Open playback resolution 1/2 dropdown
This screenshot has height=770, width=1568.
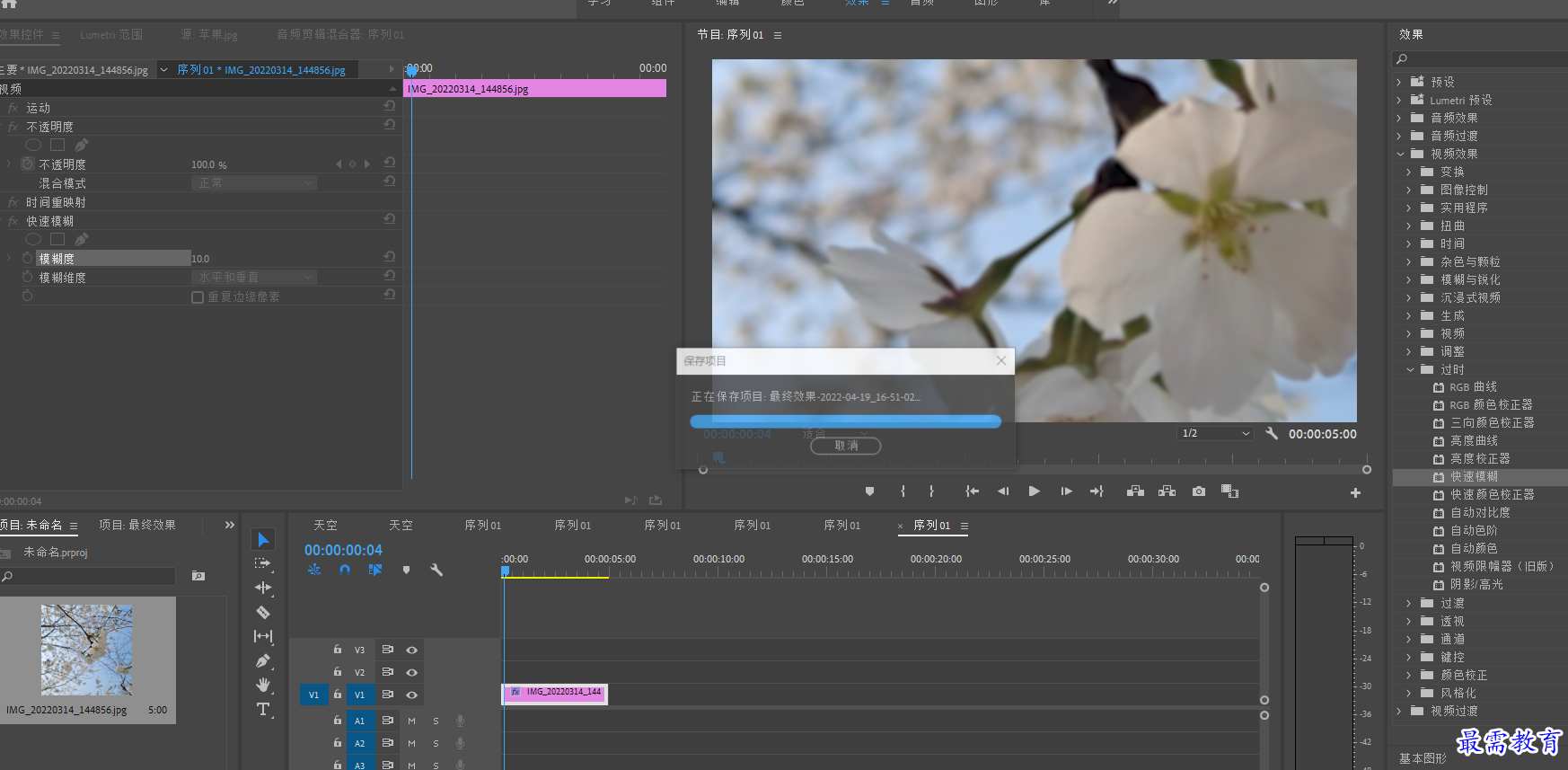tap(1215, 433)
